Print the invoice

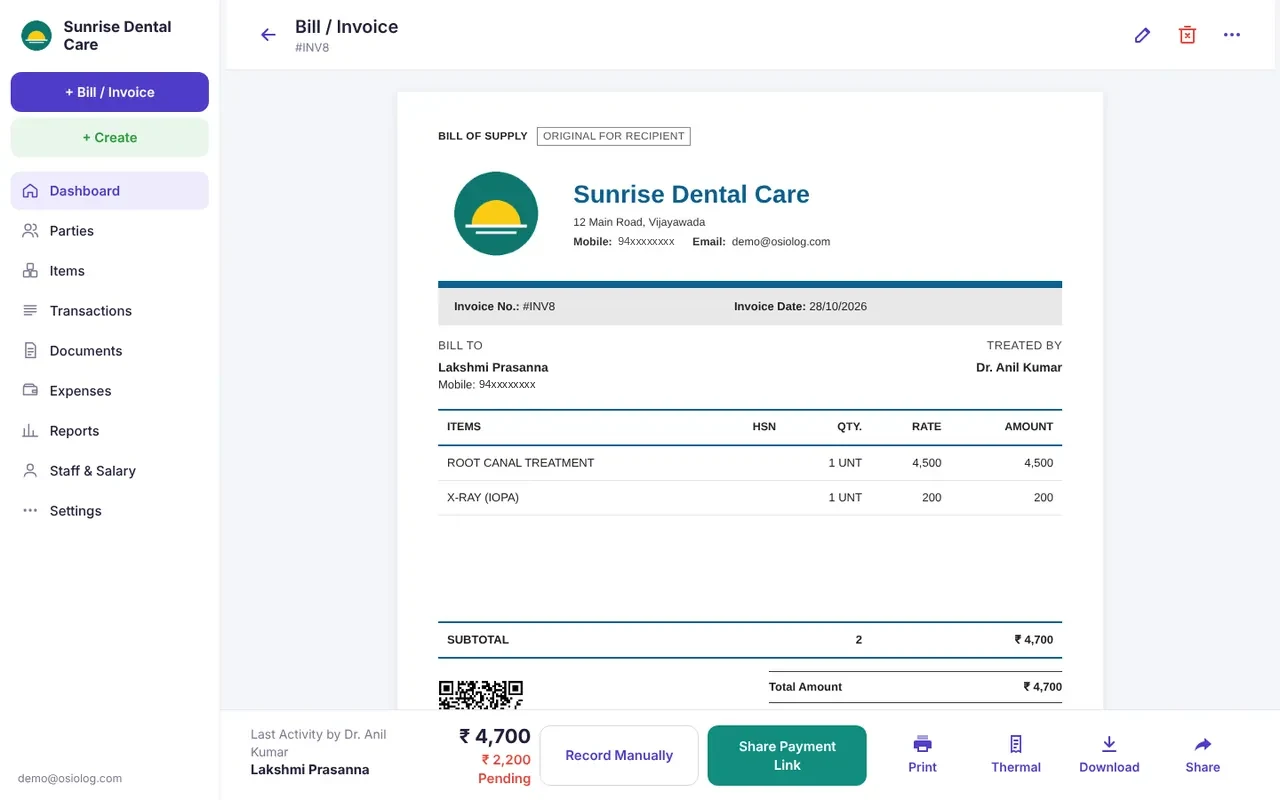[x=922, y=755]
